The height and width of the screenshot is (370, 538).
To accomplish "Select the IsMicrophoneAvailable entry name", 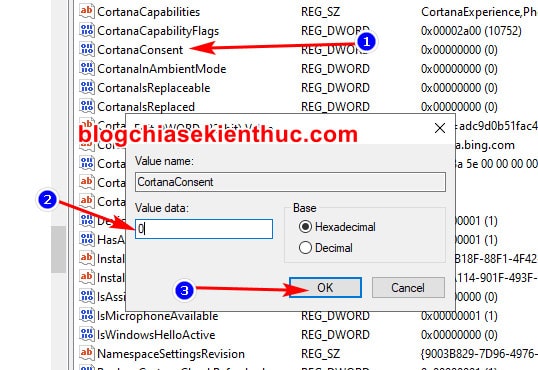I will 157,316.
